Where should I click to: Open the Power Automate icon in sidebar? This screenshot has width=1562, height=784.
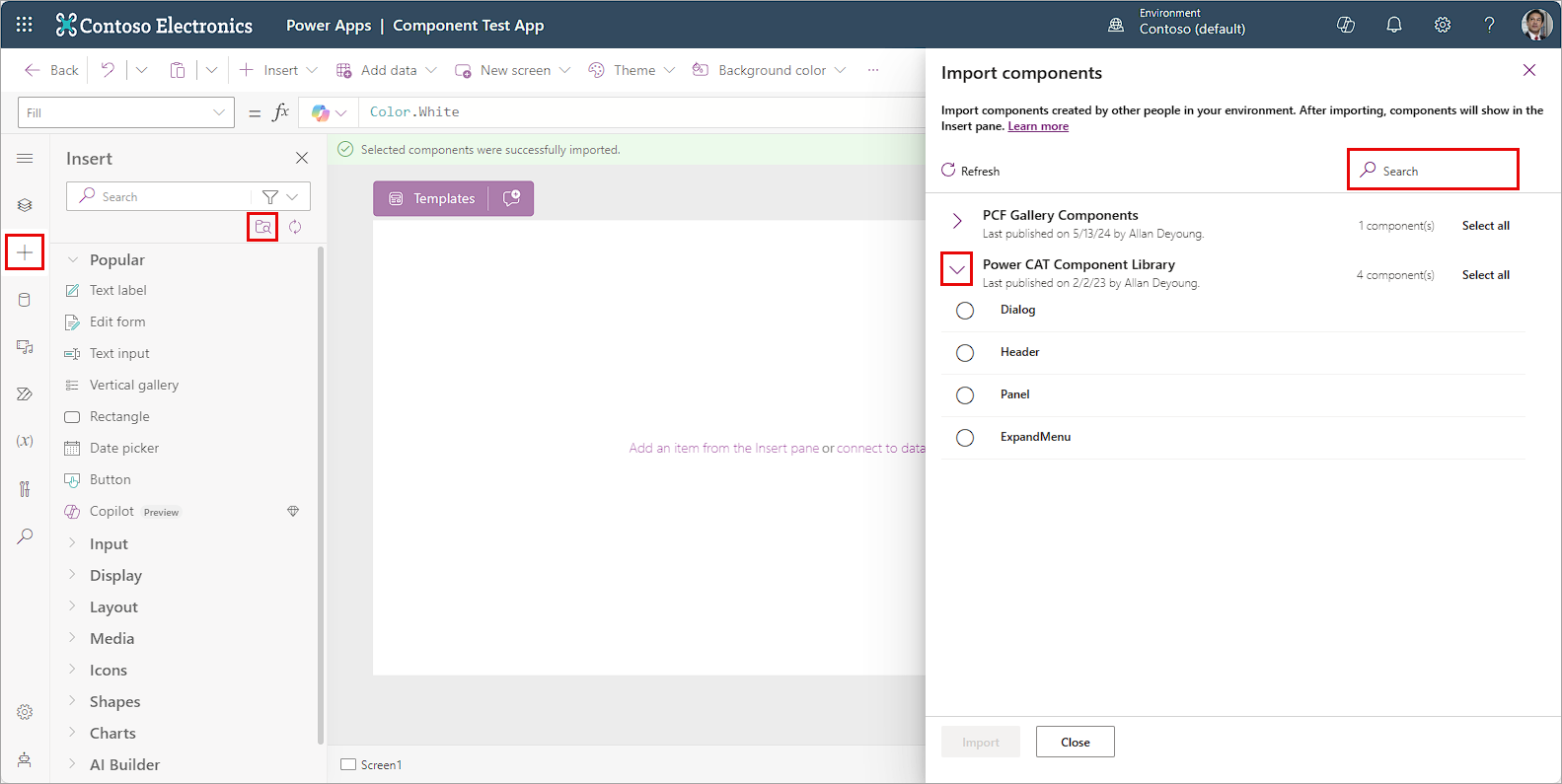25,394
